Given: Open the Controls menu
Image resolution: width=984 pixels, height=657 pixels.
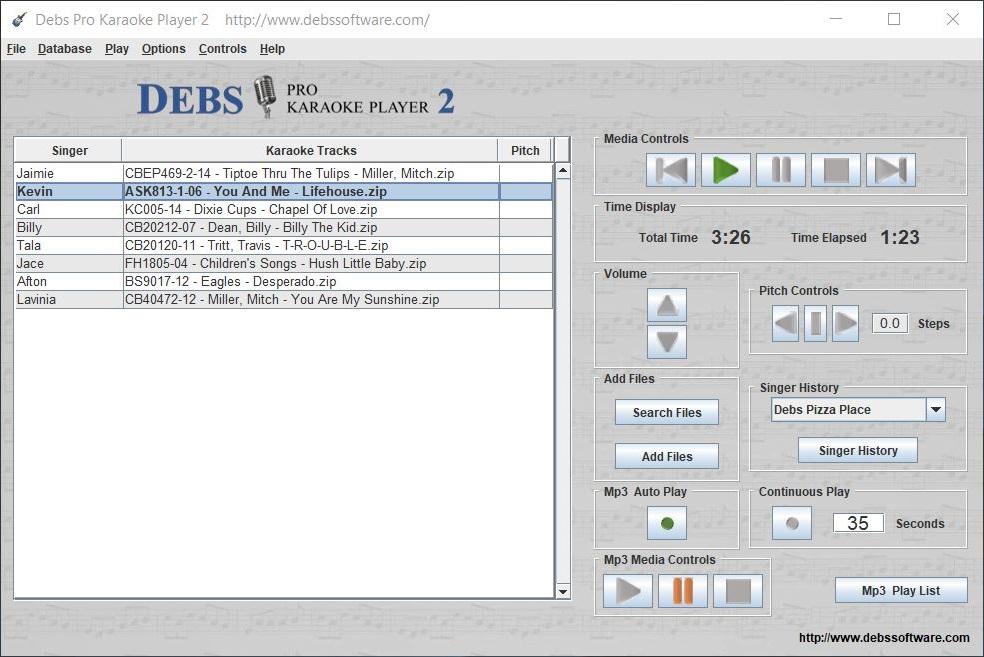Looking at the screenshot, I should click(223, 49).
